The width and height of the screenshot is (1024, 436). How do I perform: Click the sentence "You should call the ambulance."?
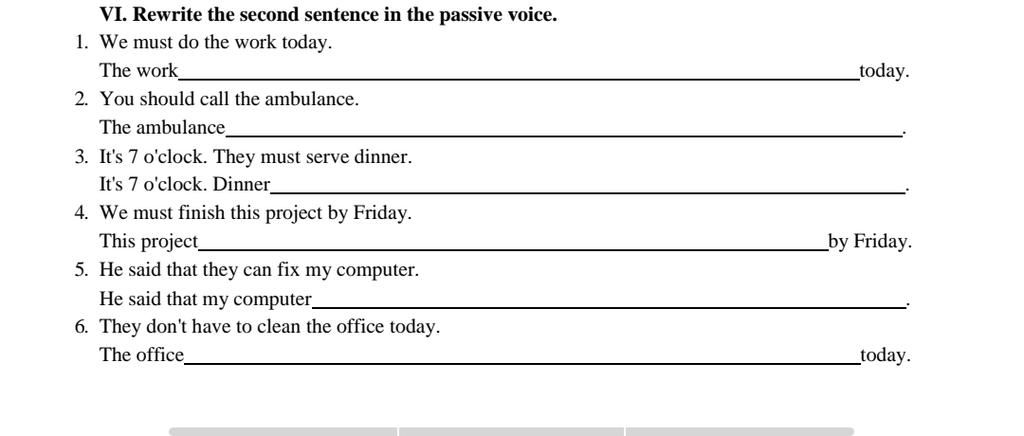[229, 100]
